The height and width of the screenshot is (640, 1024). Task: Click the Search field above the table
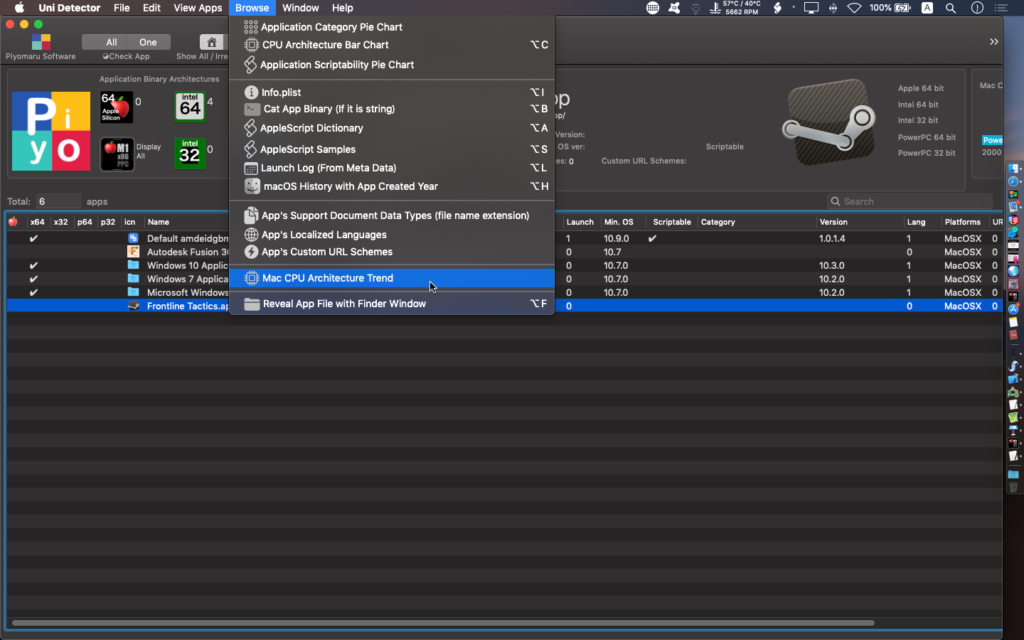click(910, 202)
